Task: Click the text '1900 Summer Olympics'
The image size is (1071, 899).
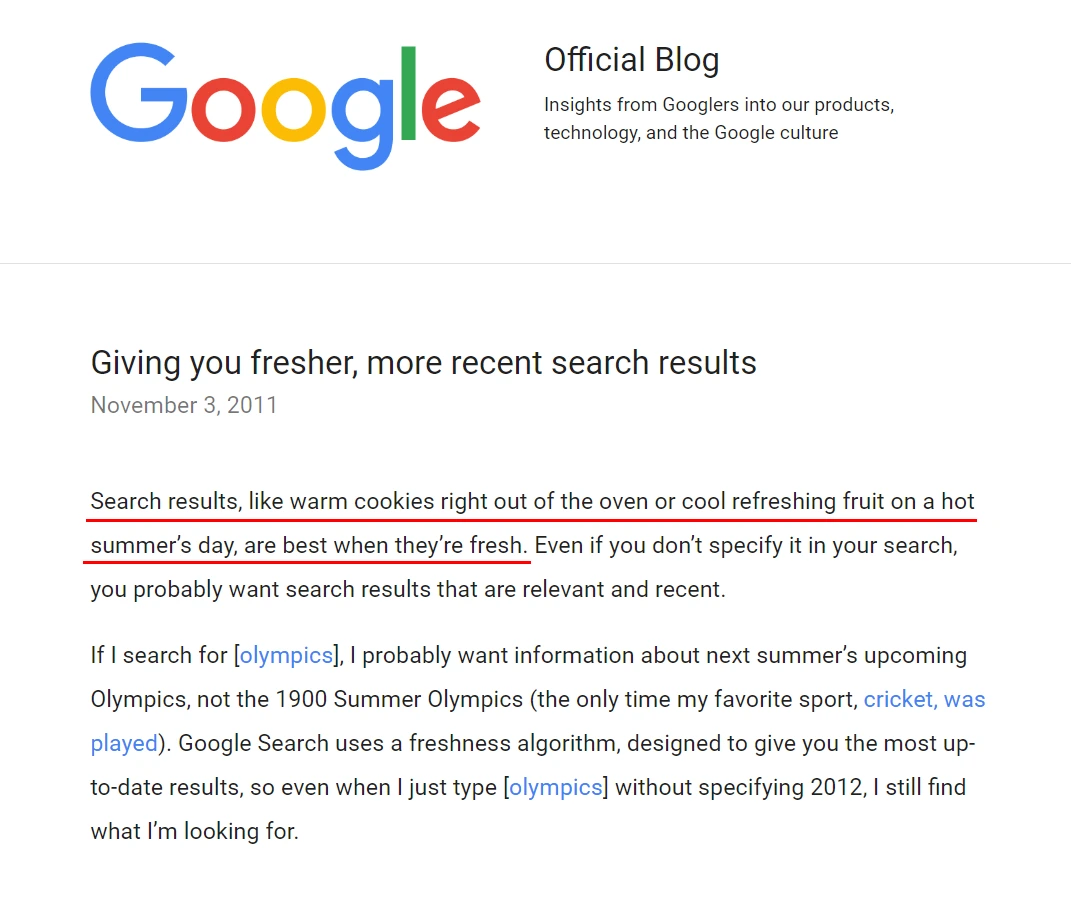Action: (x=400, y=700)
